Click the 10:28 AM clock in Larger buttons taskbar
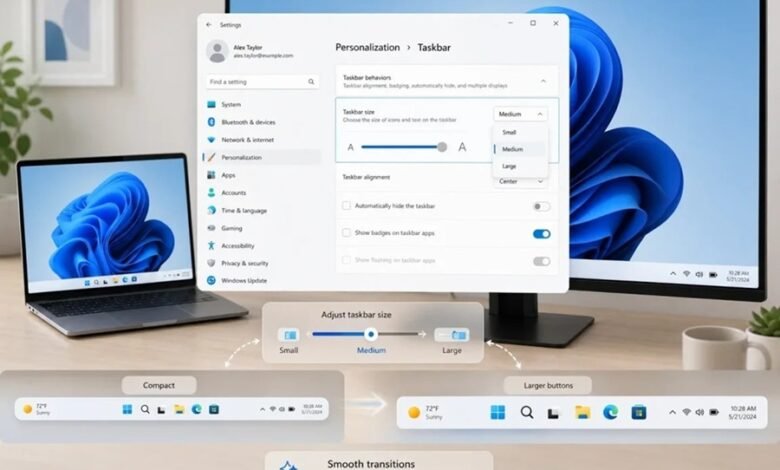 click(x=742, y=408)
